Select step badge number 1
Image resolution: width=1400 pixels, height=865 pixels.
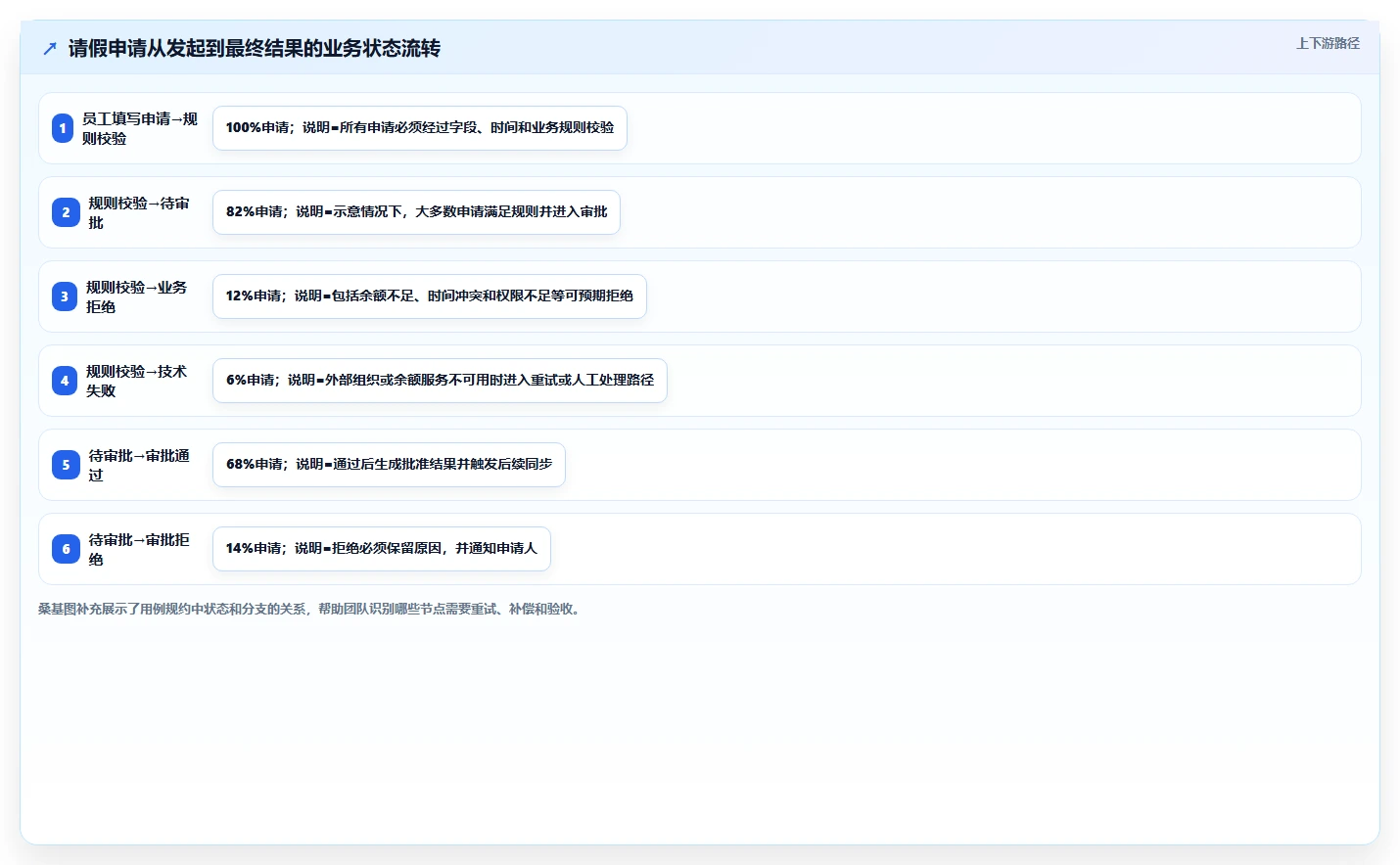(63, 128)
